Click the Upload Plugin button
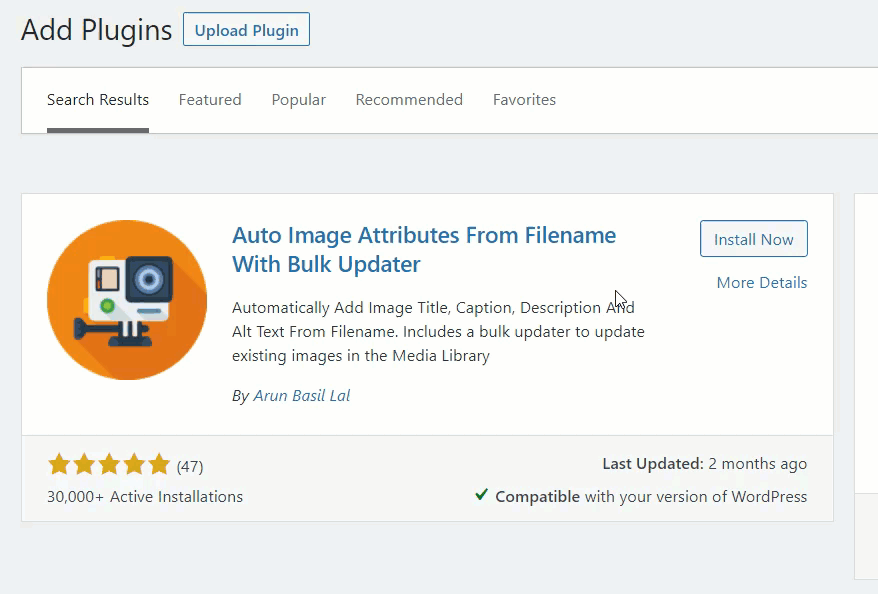Screen dimensions: 878x594 [x=246, y=30]
